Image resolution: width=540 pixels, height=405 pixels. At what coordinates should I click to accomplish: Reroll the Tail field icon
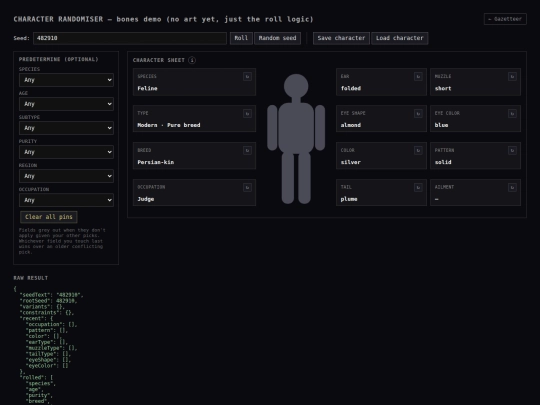pyautogui.click(x=418, y=187)
